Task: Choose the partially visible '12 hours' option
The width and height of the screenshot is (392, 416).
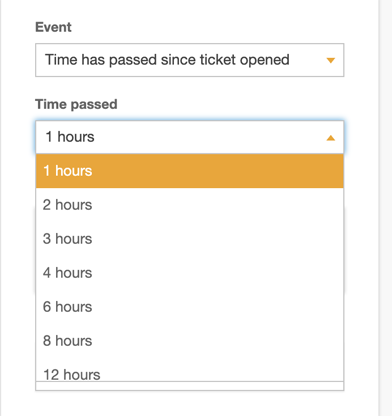Action: point(190,370)
